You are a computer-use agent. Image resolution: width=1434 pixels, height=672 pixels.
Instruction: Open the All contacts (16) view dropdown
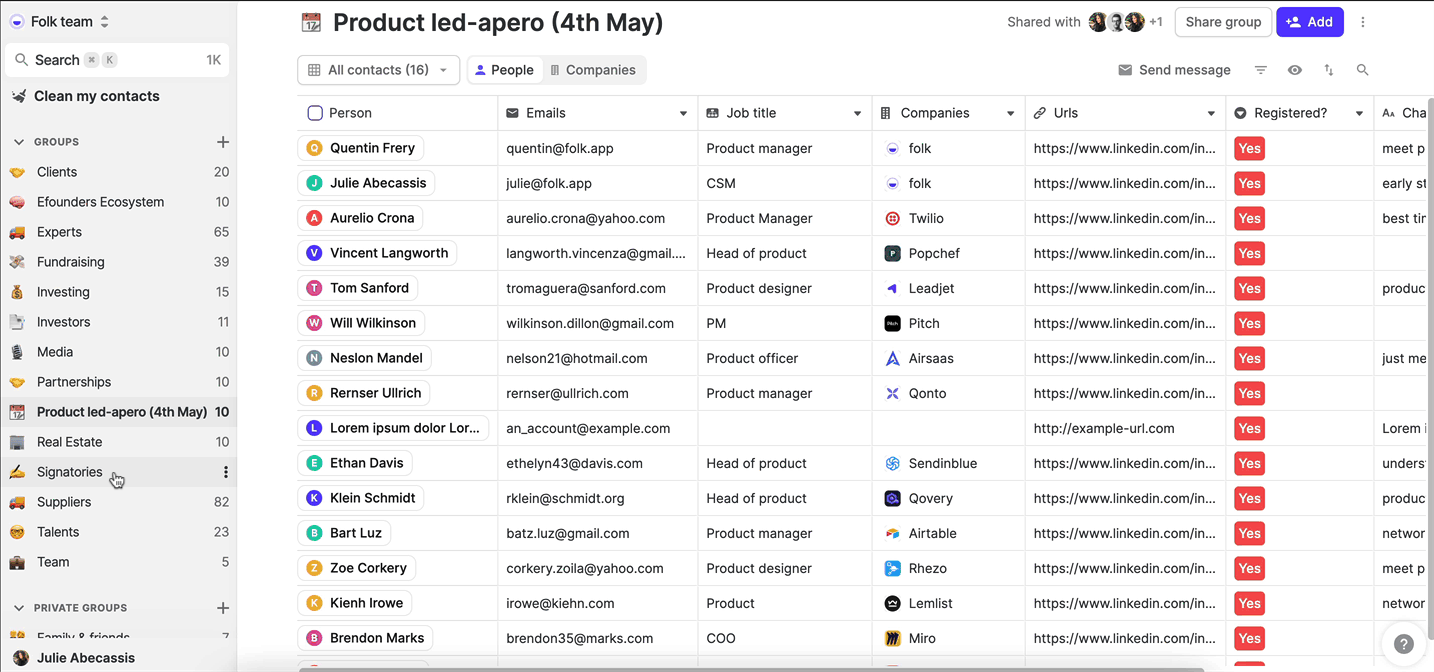(x=378, y=70)
